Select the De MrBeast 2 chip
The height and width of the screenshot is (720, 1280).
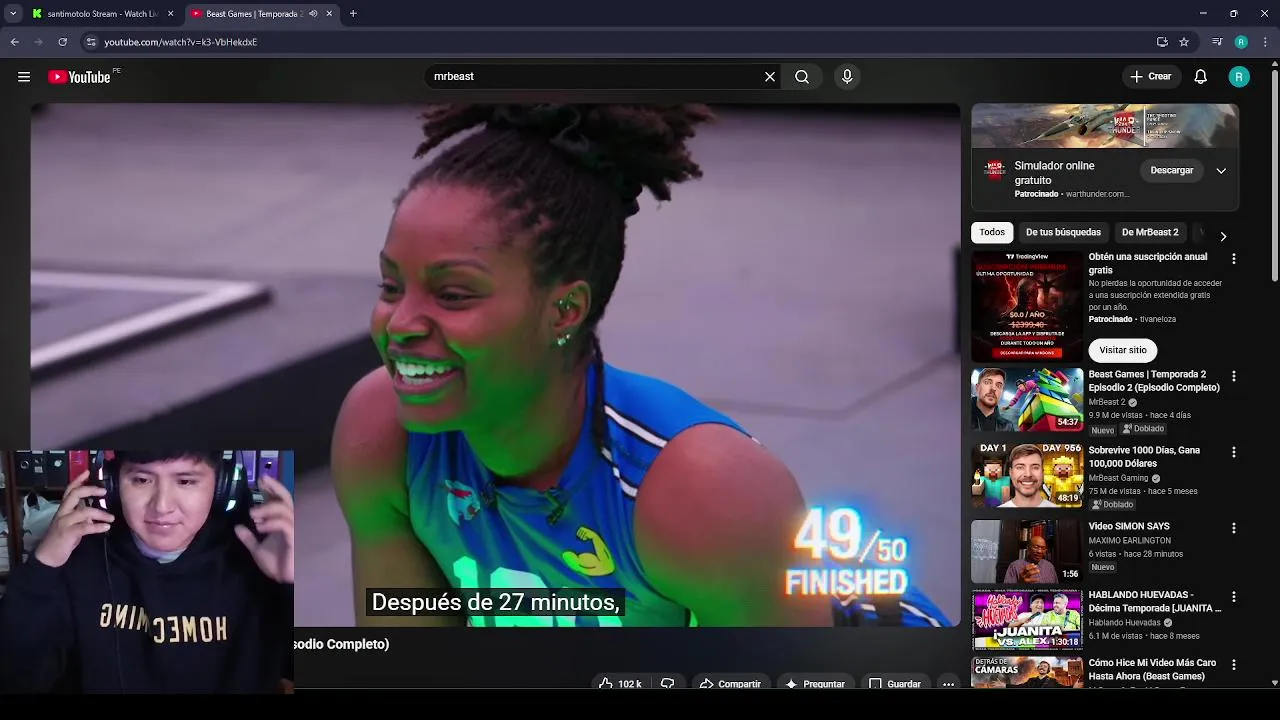(x=1150, y=232)
